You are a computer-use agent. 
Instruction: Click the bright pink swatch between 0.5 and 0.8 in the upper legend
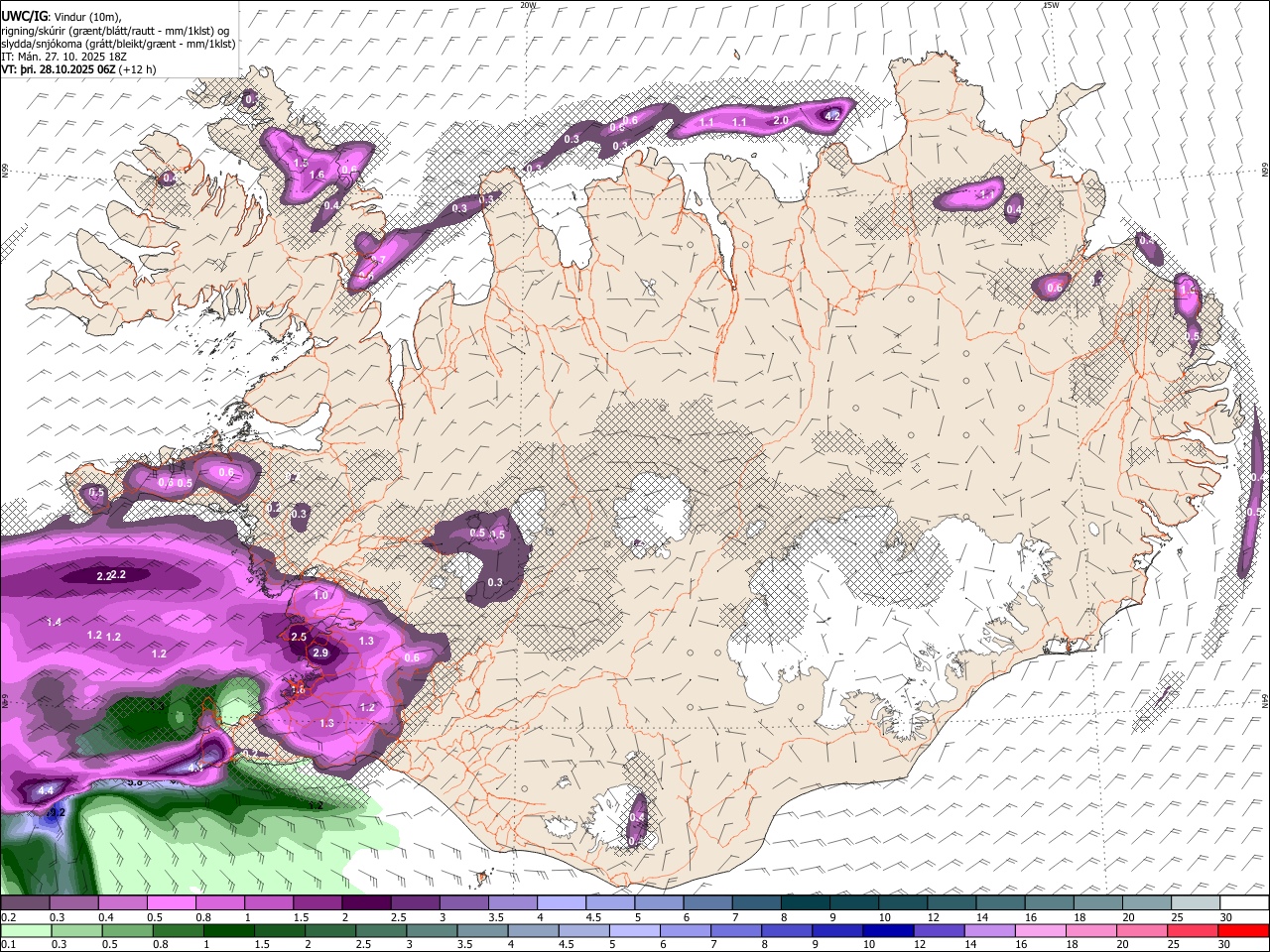(x=171, y=903)
